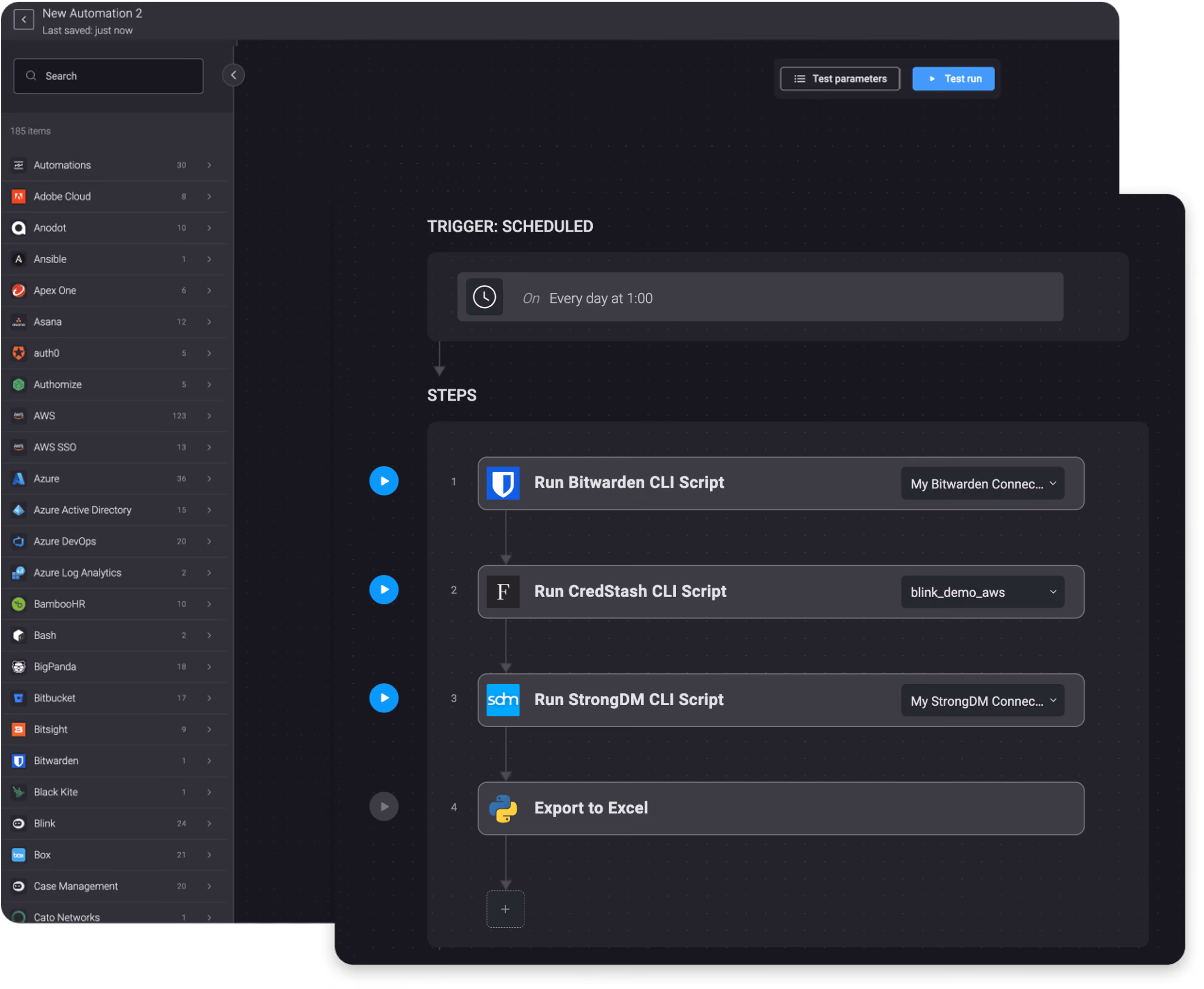
Task: Open the AWS category in sidebar
Action: pyautogui.click(x=114, y=416)
